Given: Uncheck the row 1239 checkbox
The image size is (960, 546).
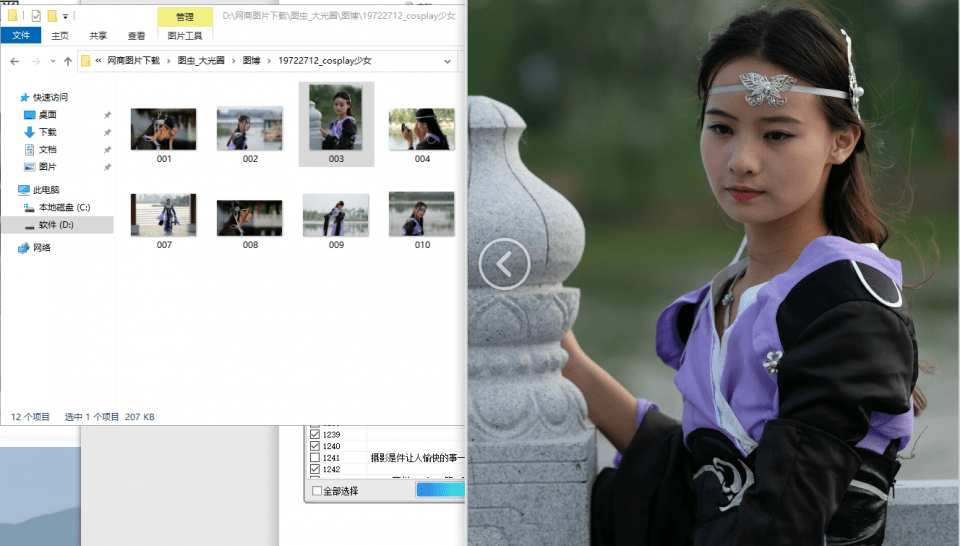Looking at the screenshot, I should (316, 434).
